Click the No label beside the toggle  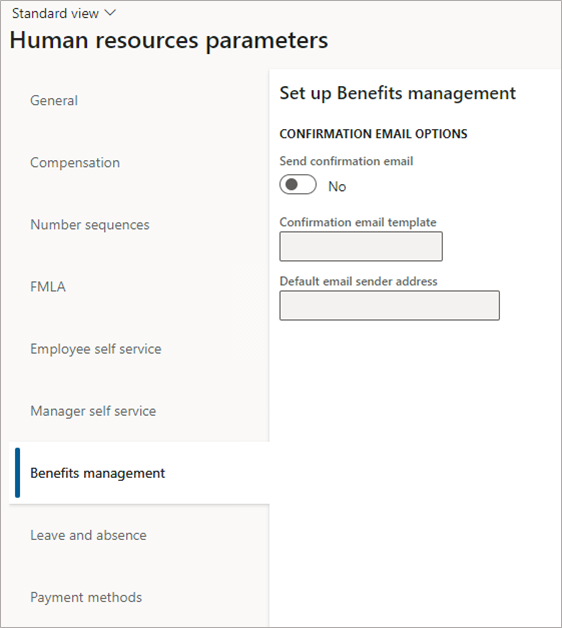click(337, 187)
